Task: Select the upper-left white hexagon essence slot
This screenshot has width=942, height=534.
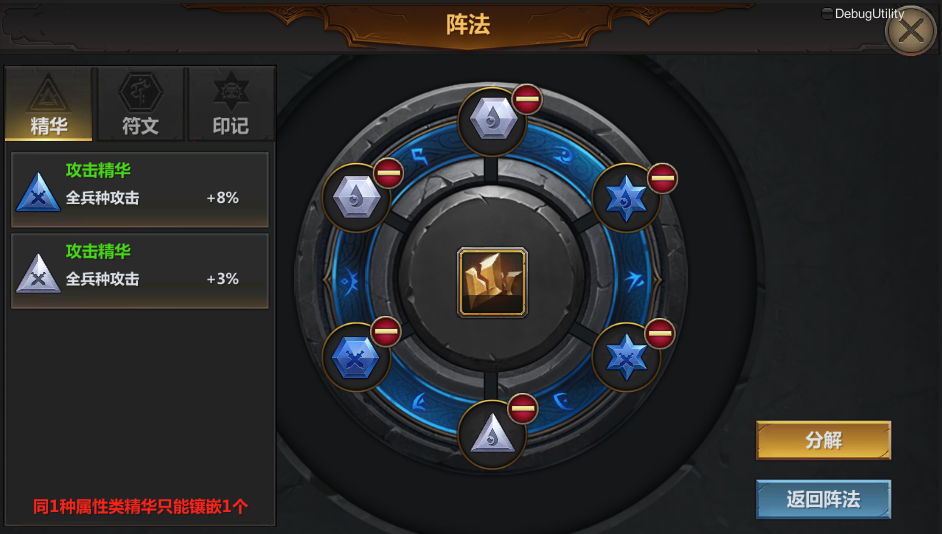Action: (356, 198)
